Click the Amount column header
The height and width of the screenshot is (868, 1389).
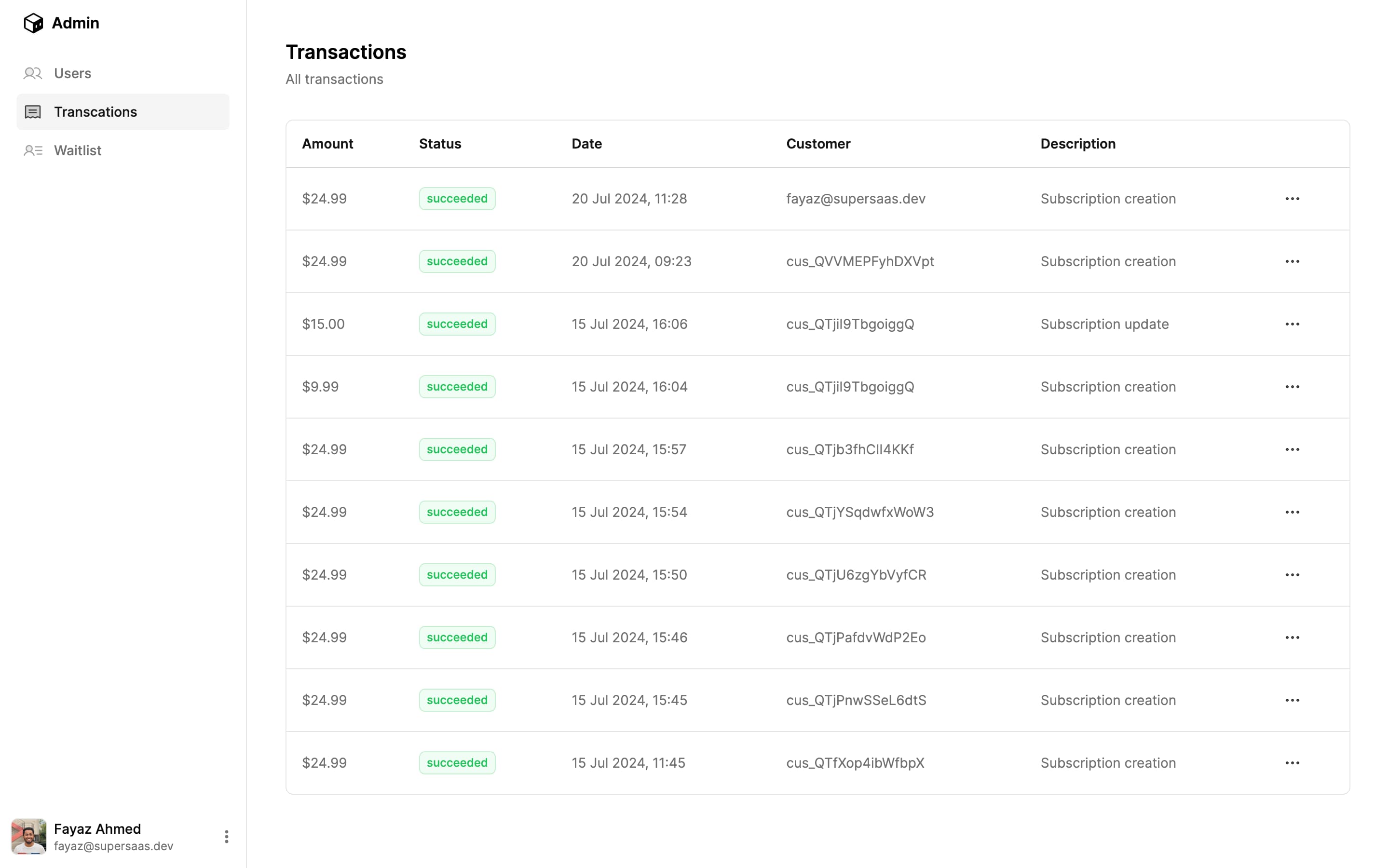[327, 144]
